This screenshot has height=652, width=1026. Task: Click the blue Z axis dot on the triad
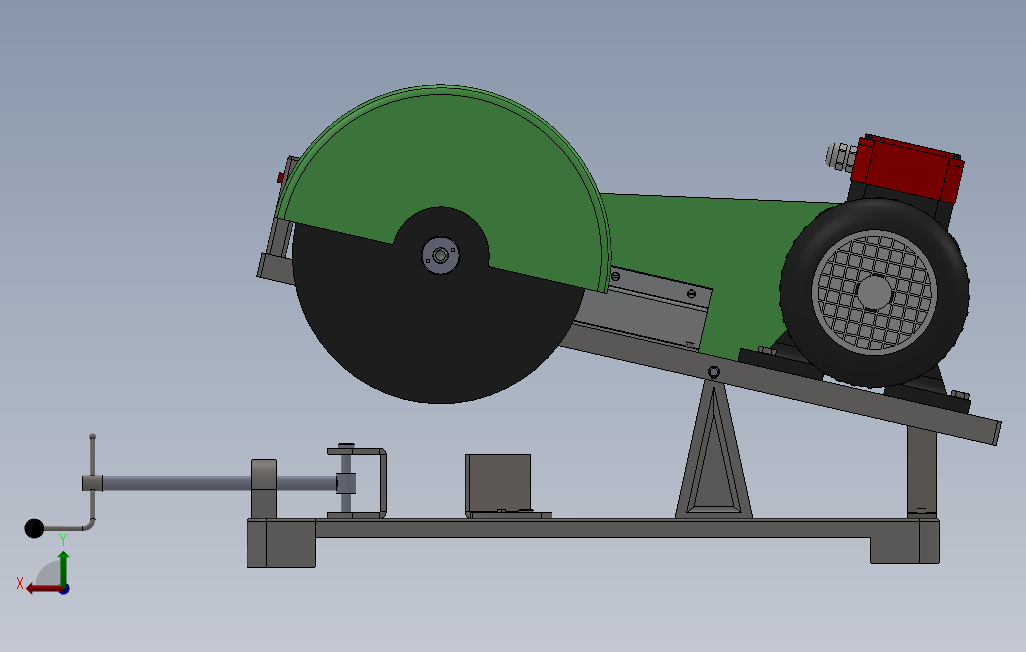tap(65, 589)
